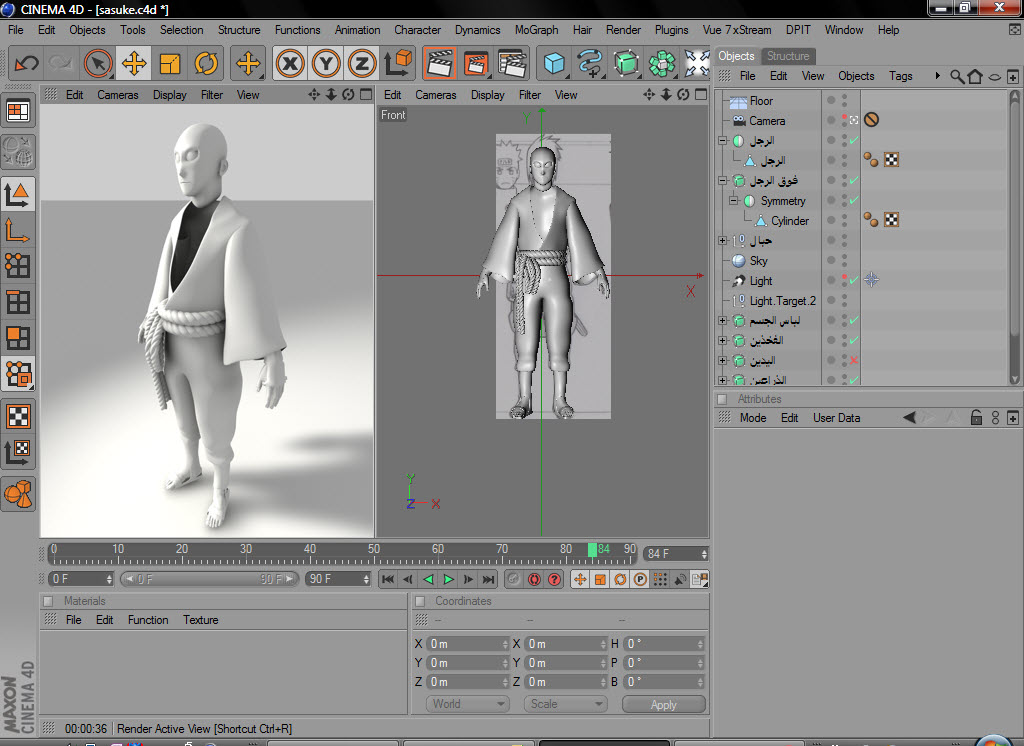Select the Rotate tool in the top toolbar
The width and height of the screenshot is (1024, 746).
(x=206, y=63)
